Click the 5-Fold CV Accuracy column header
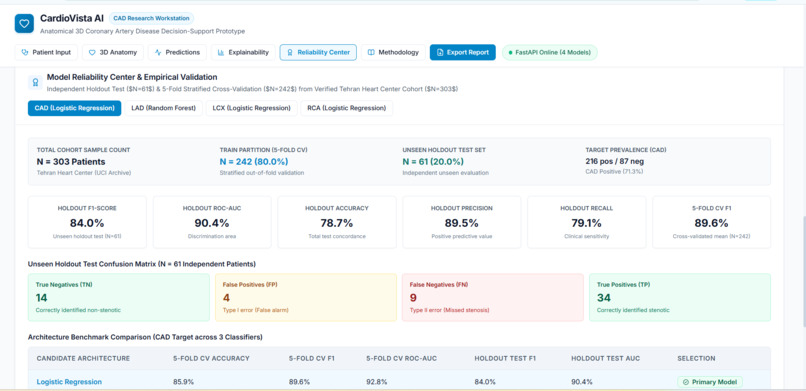Viewport: 806px width, 391px height. tap(211, 358)
